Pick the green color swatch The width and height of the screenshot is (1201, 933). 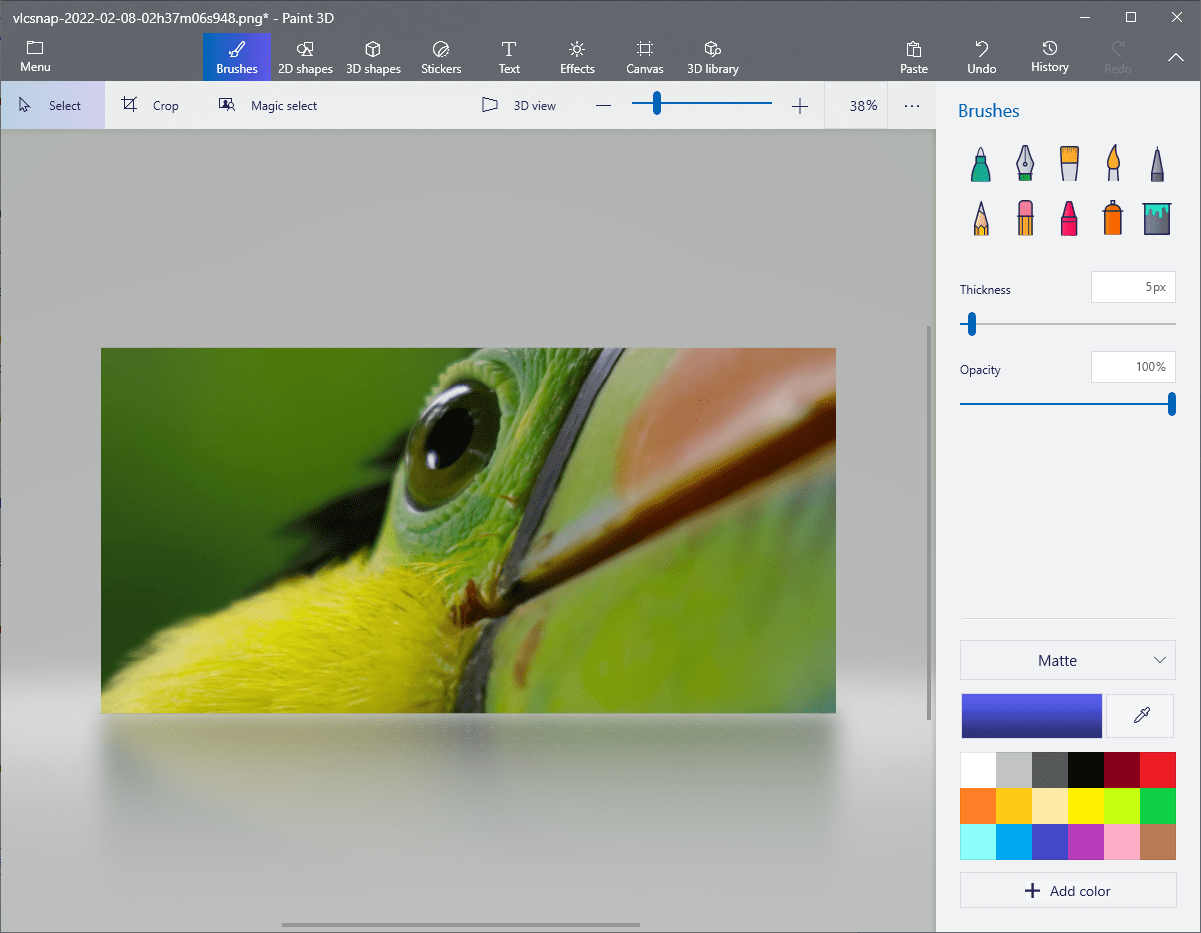[1158, 806]
